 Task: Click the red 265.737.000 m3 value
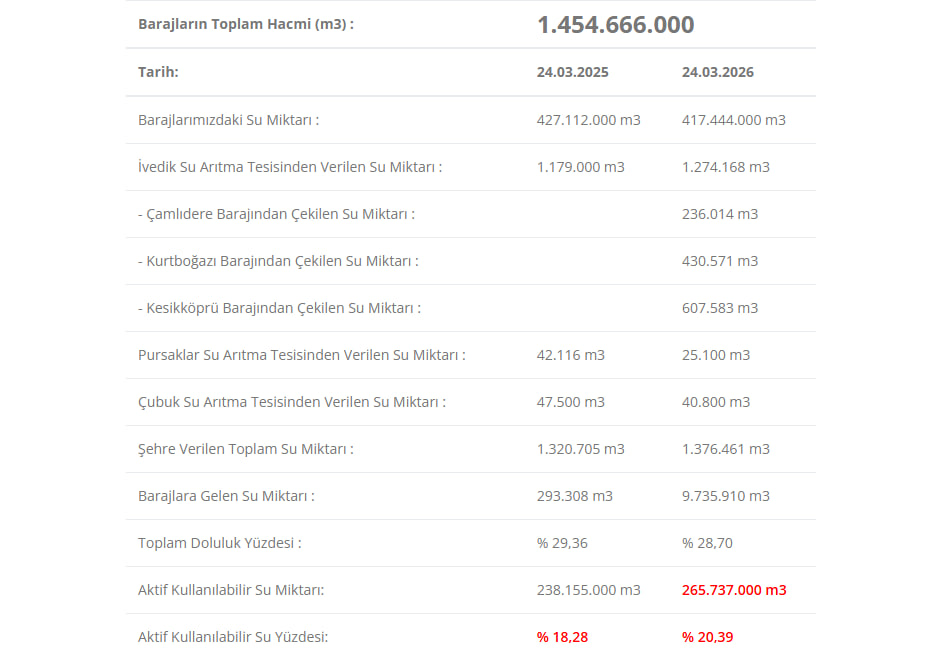(734, 590)
